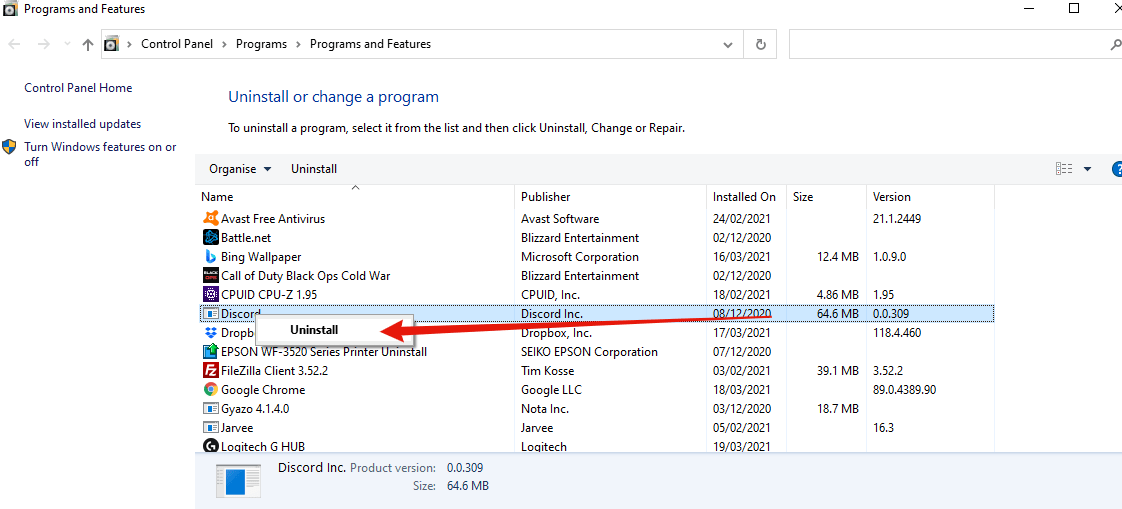Expand the address bar history dropdown
Viewport: 1122px width, 509px height.
pyautogui.click(x=728, y=44)
